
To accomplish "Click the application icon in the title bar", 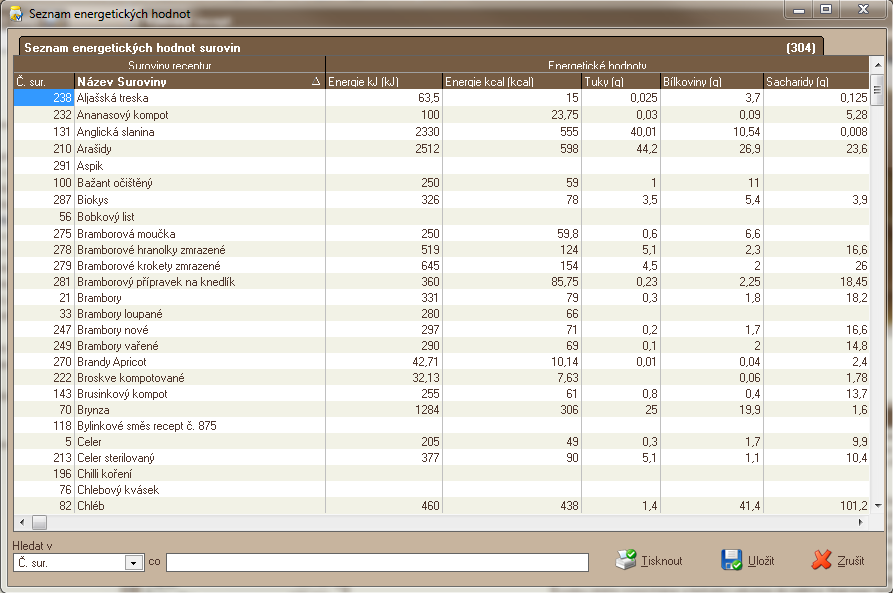I will pyautogui.click(x=16, y=15).
